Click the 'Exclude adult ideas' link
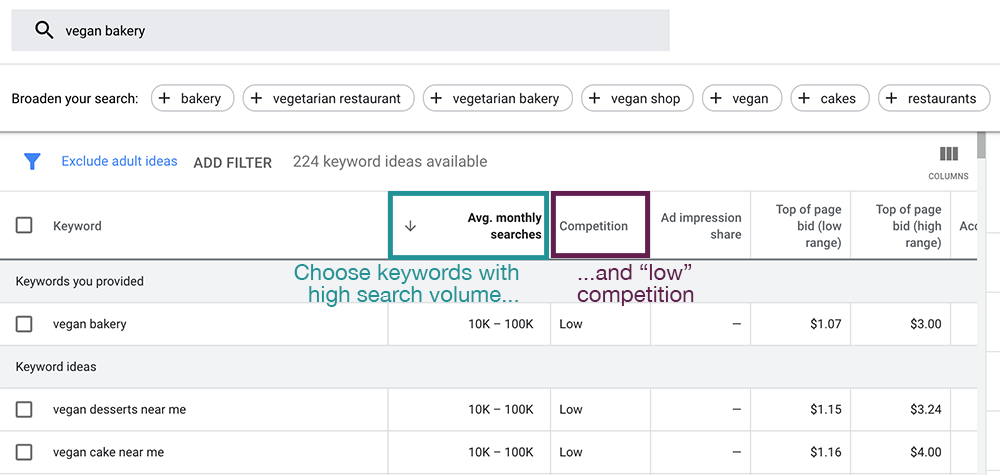Image resolution: width=1000 pixels, height=475 pixels. pos(119,161)
